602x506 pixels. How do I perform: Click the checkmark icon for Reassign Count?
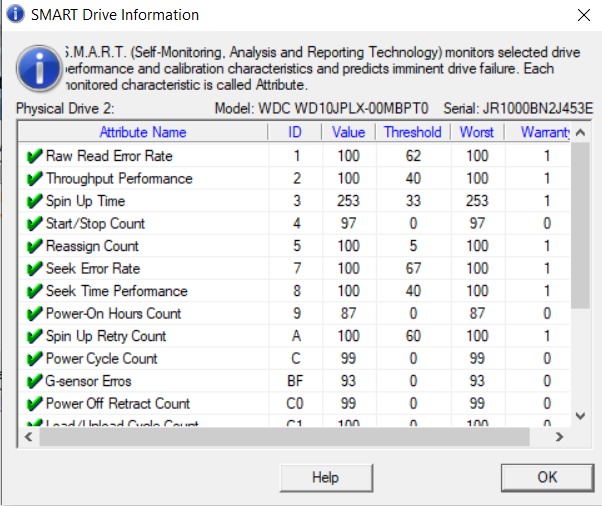coord(34,246)
